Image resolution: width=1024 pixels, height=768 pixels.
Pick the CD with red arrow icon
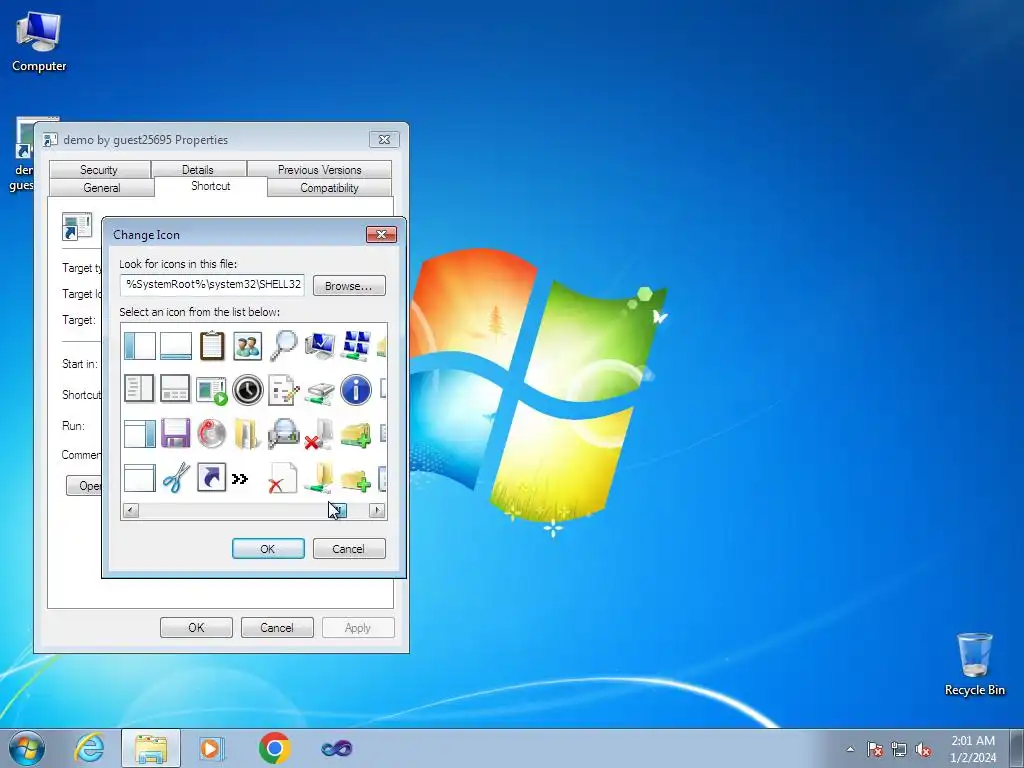(212, 434)
